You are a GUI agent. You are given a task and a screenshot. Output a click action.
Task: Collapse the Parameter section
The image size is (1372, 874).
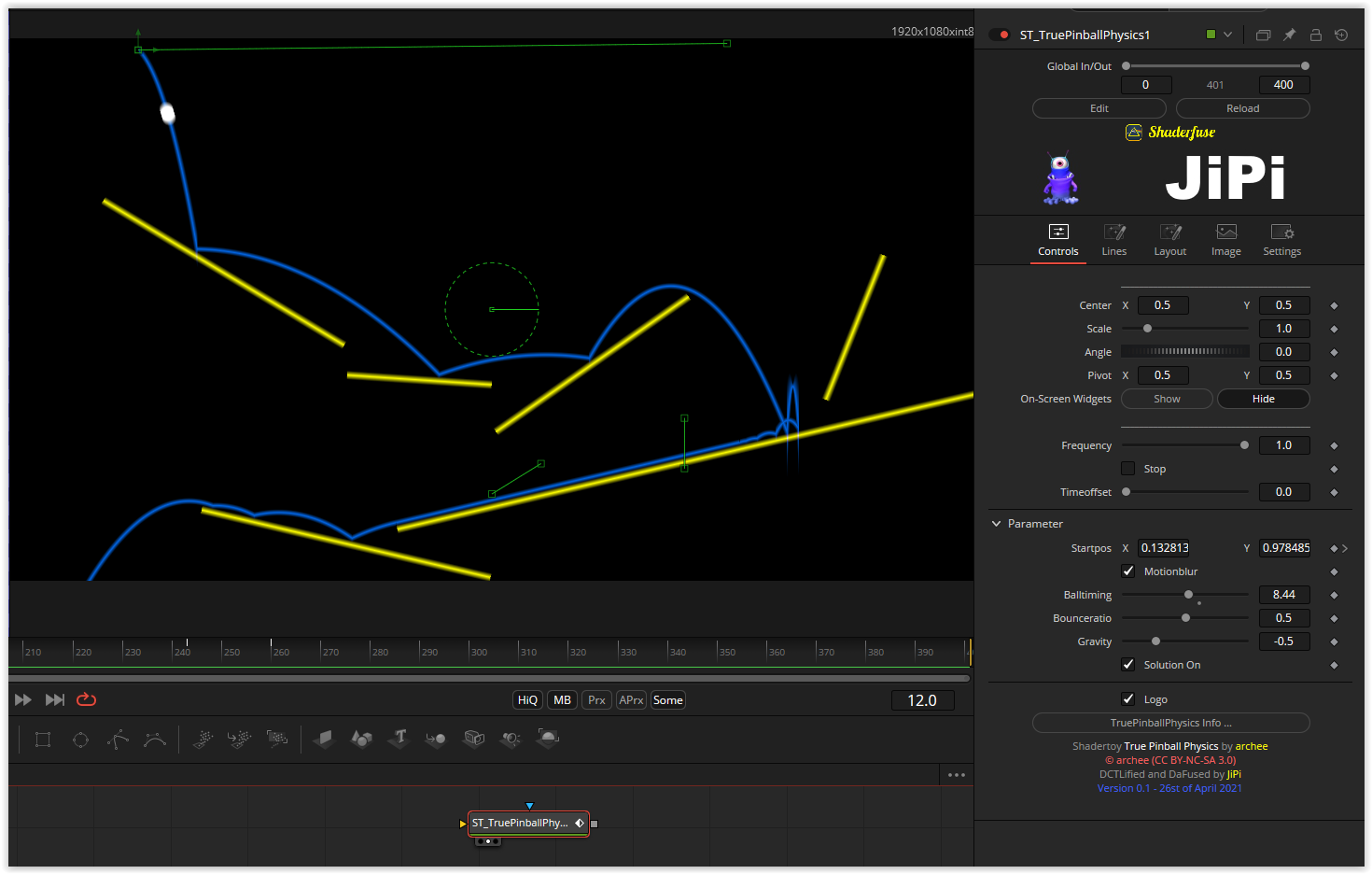coord(996,524)
